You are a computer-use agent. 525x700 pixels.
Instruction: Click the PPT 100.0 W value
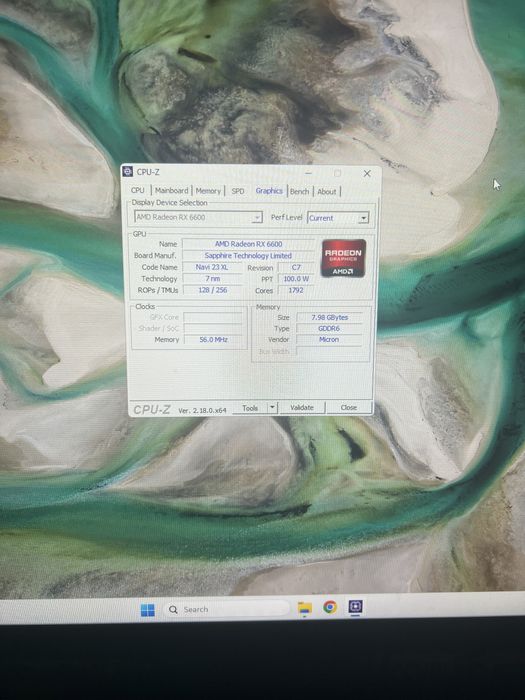[x=296, y=279]
